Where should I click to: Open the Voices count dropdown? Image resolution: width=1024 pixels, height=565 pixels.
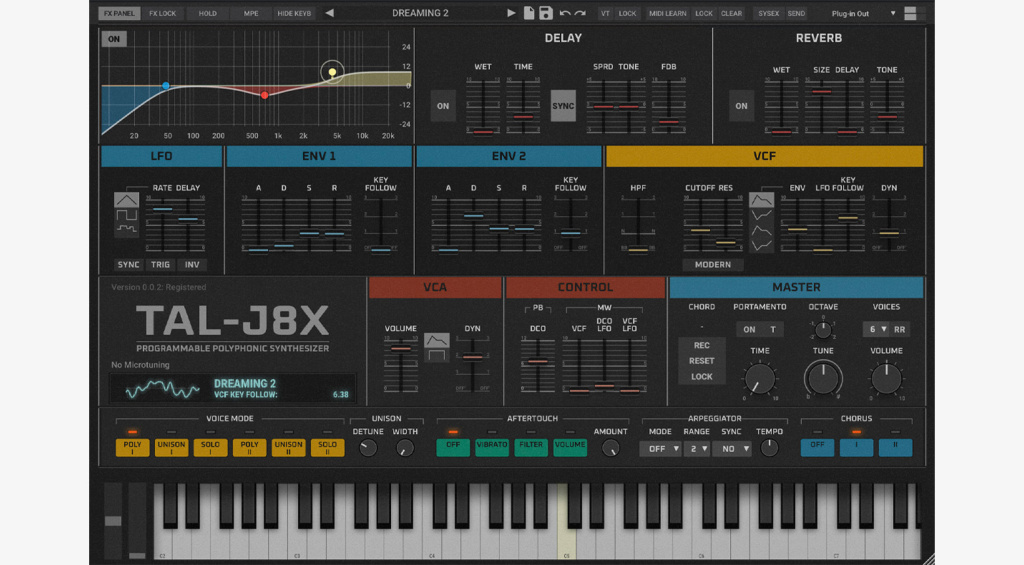coord(876,329)
